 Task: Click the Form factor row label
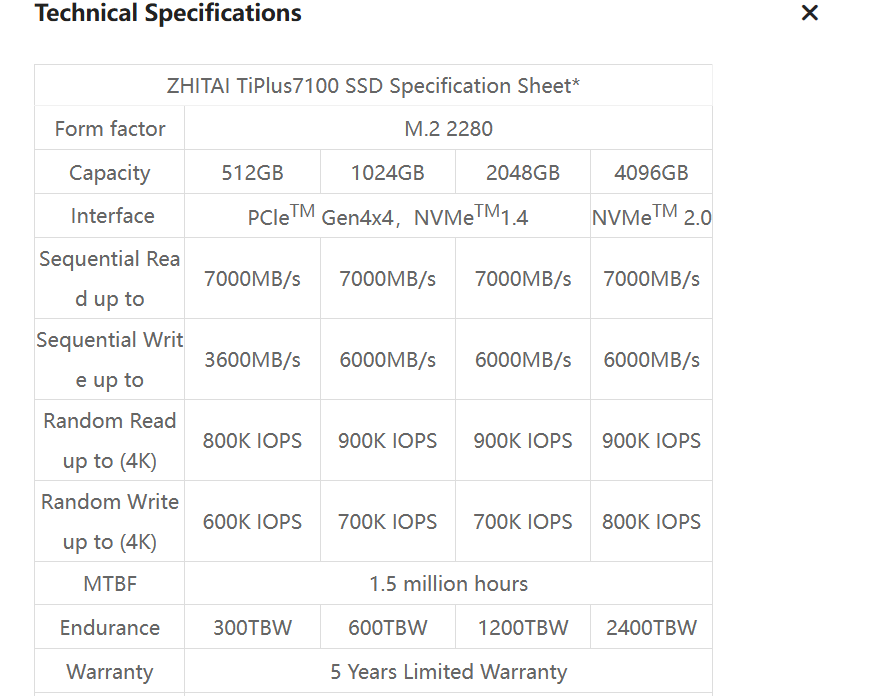[110, 129]
